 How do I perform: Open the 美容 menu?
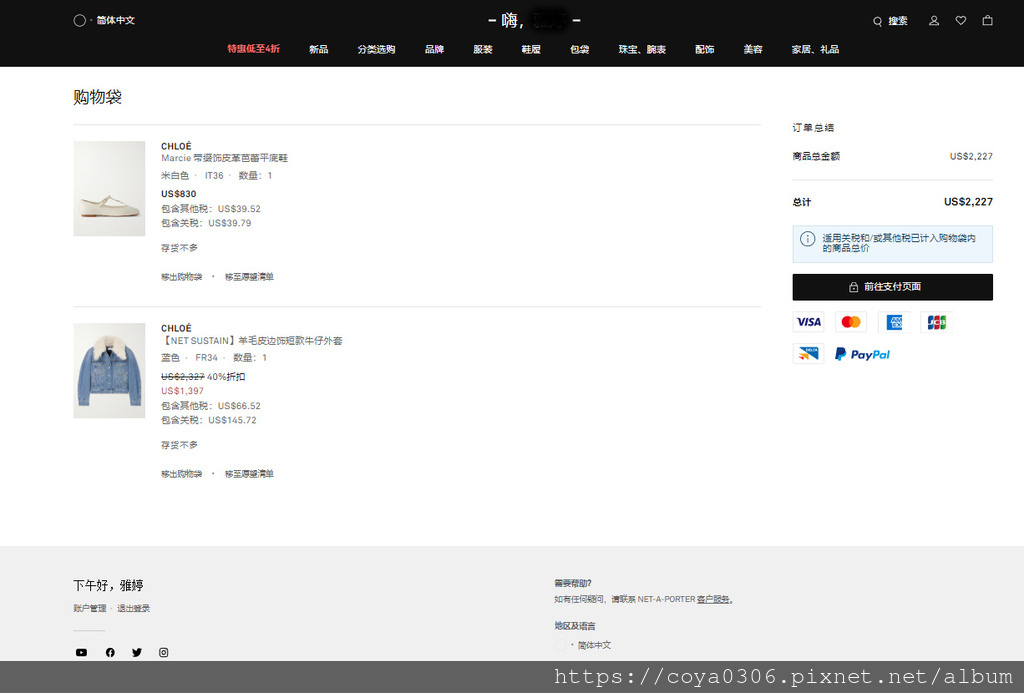(753, 49)
